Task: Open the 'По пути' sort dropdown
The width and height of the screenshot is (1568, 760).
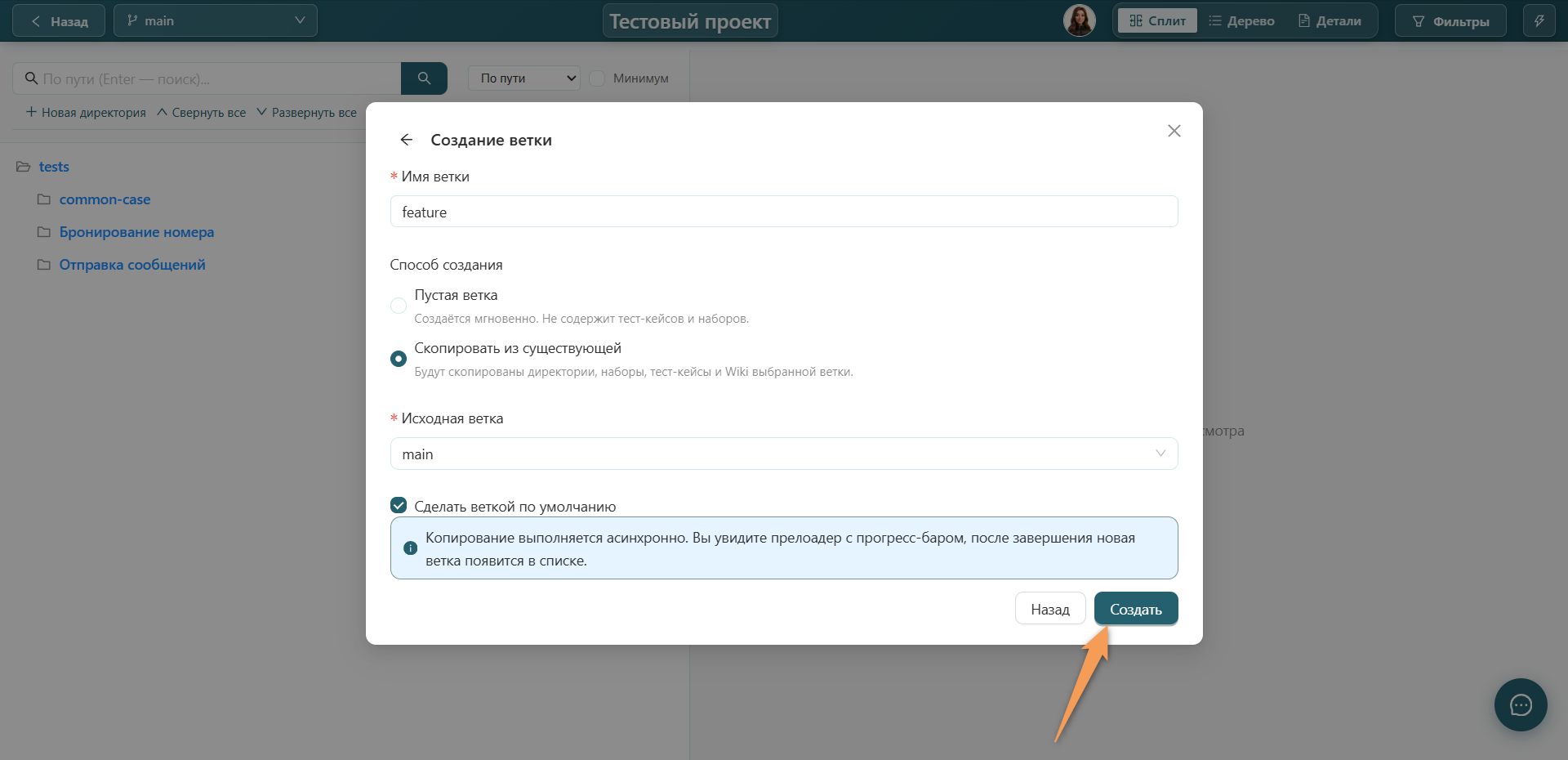Action: (x=524, y=78)
